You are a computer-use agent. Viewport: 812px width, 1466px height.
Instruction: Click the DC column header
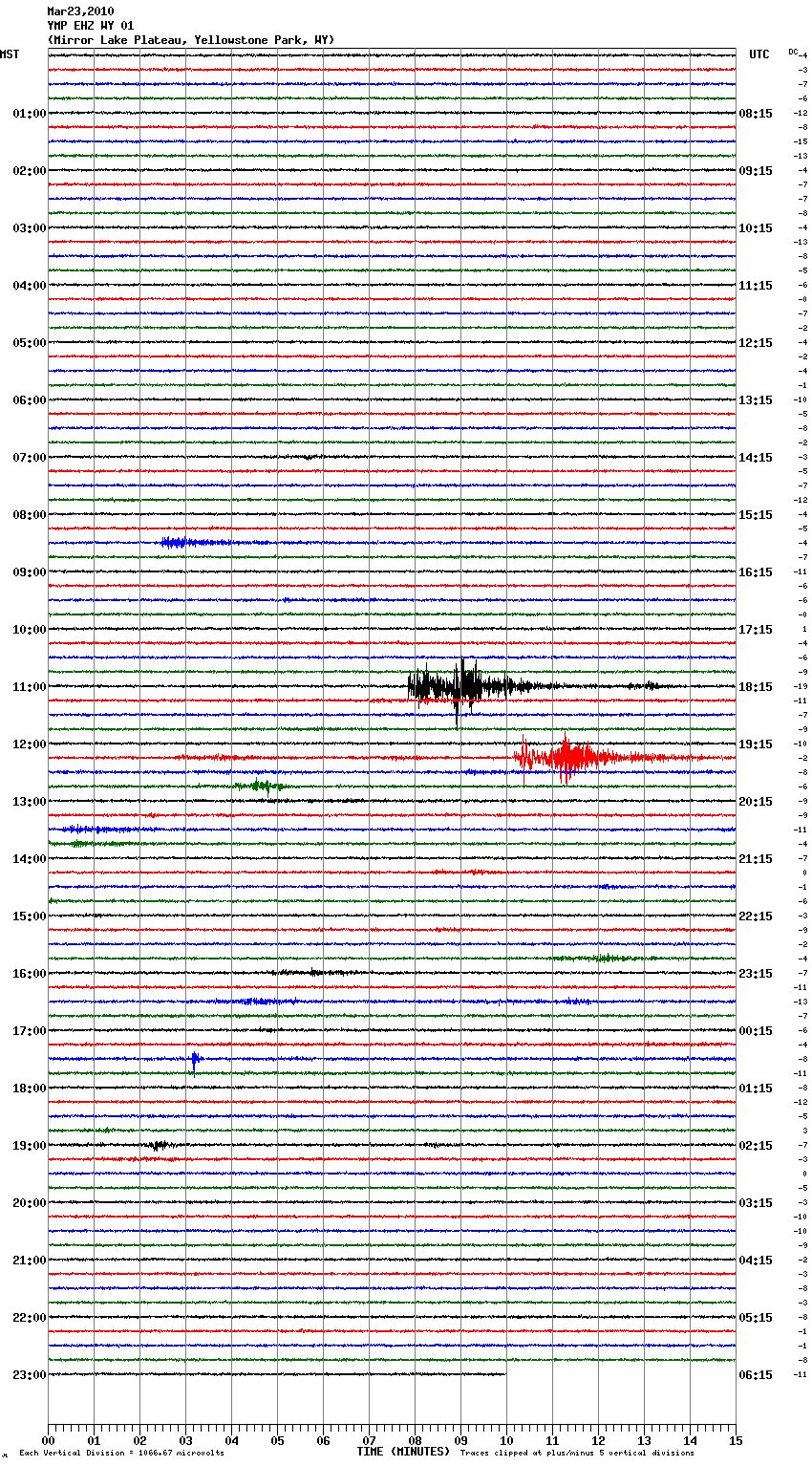793,52
